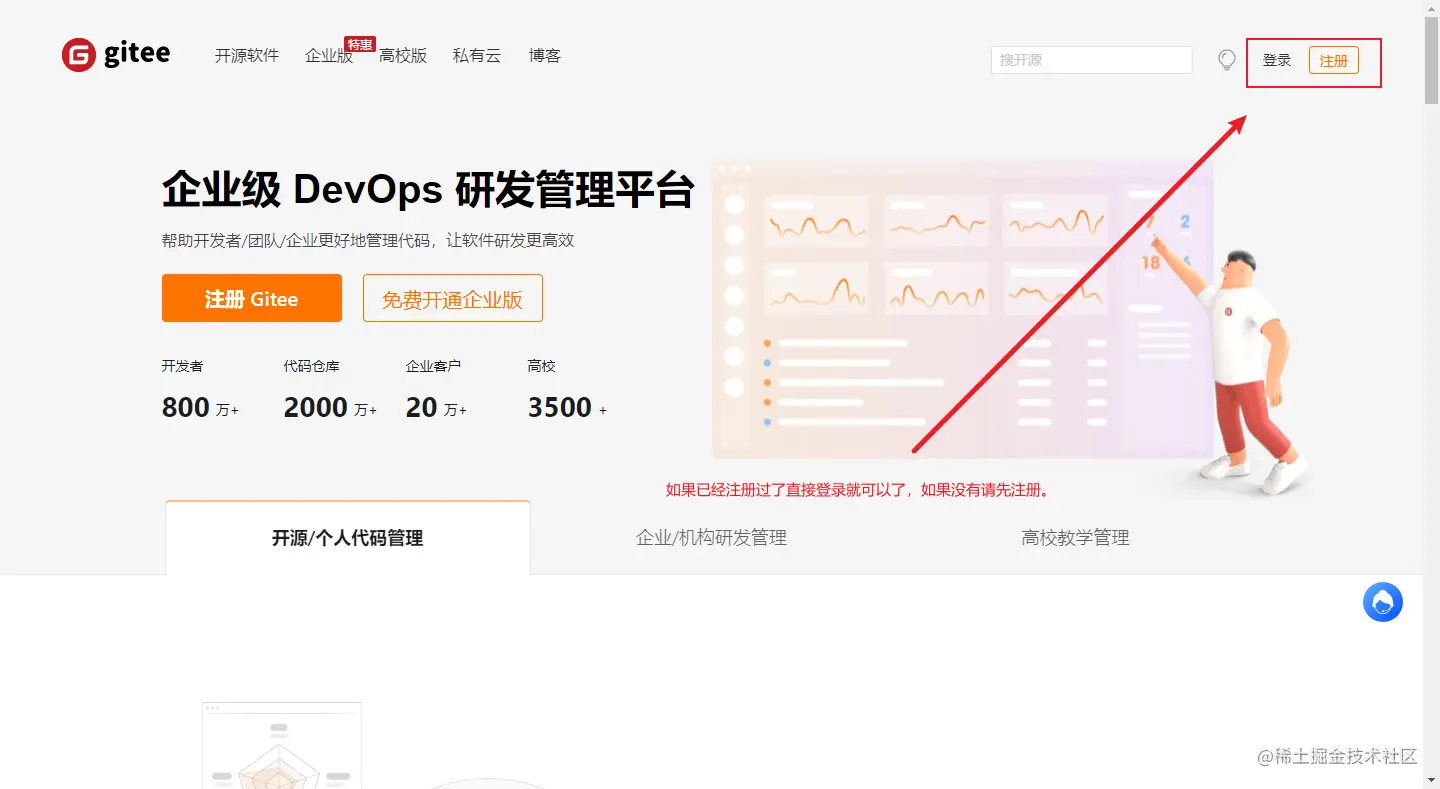Click the 搜开源 search field
Screen dimensions: 1440x789
tap(1092, 60)
